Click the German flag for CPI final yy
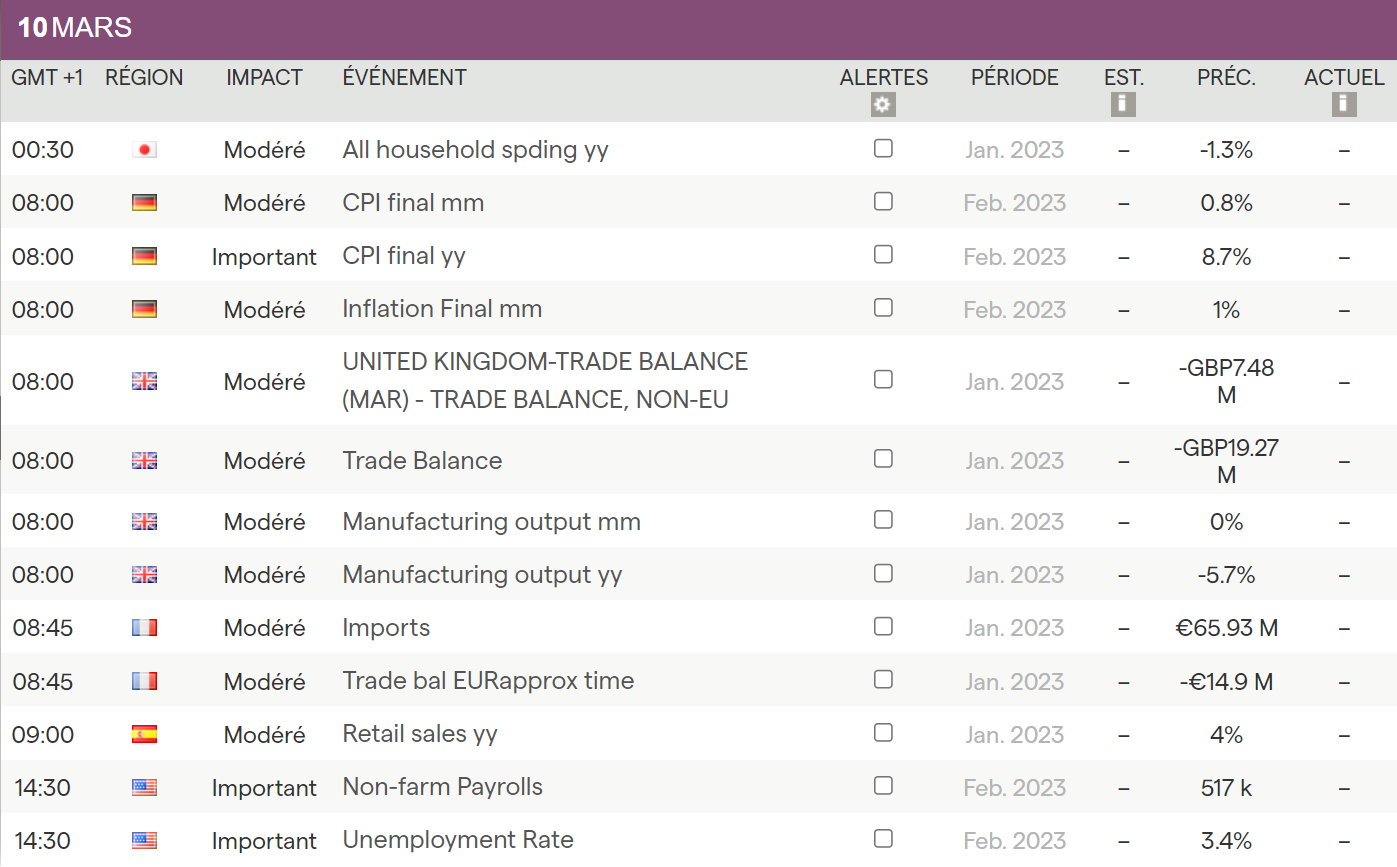The width and height of the screenshot is (1397, 867). tap(144, 257)
